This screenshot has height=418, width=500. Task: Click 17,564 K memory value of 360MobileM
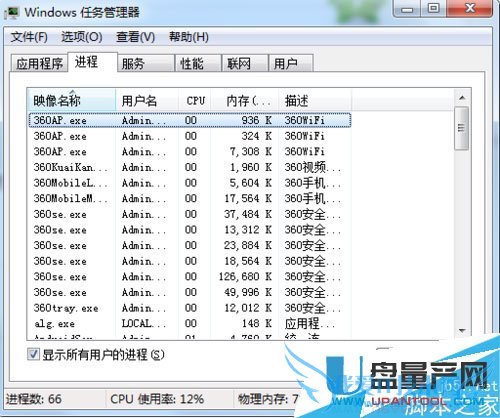tap(248, 198)
